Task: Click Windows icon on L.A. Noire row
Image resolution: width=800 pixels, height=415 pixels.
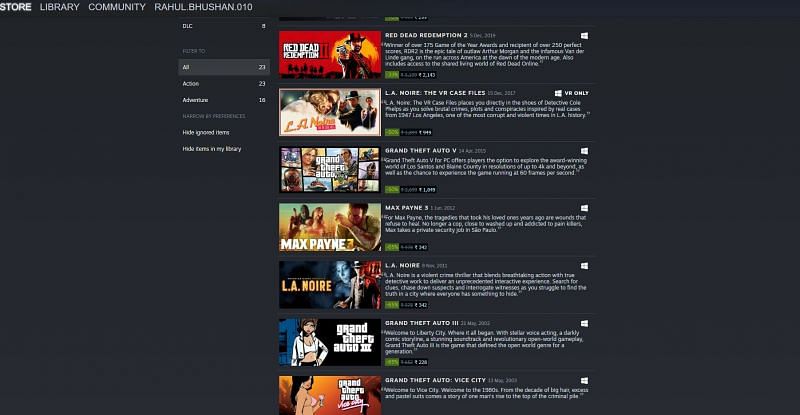Action: (584, 266)
